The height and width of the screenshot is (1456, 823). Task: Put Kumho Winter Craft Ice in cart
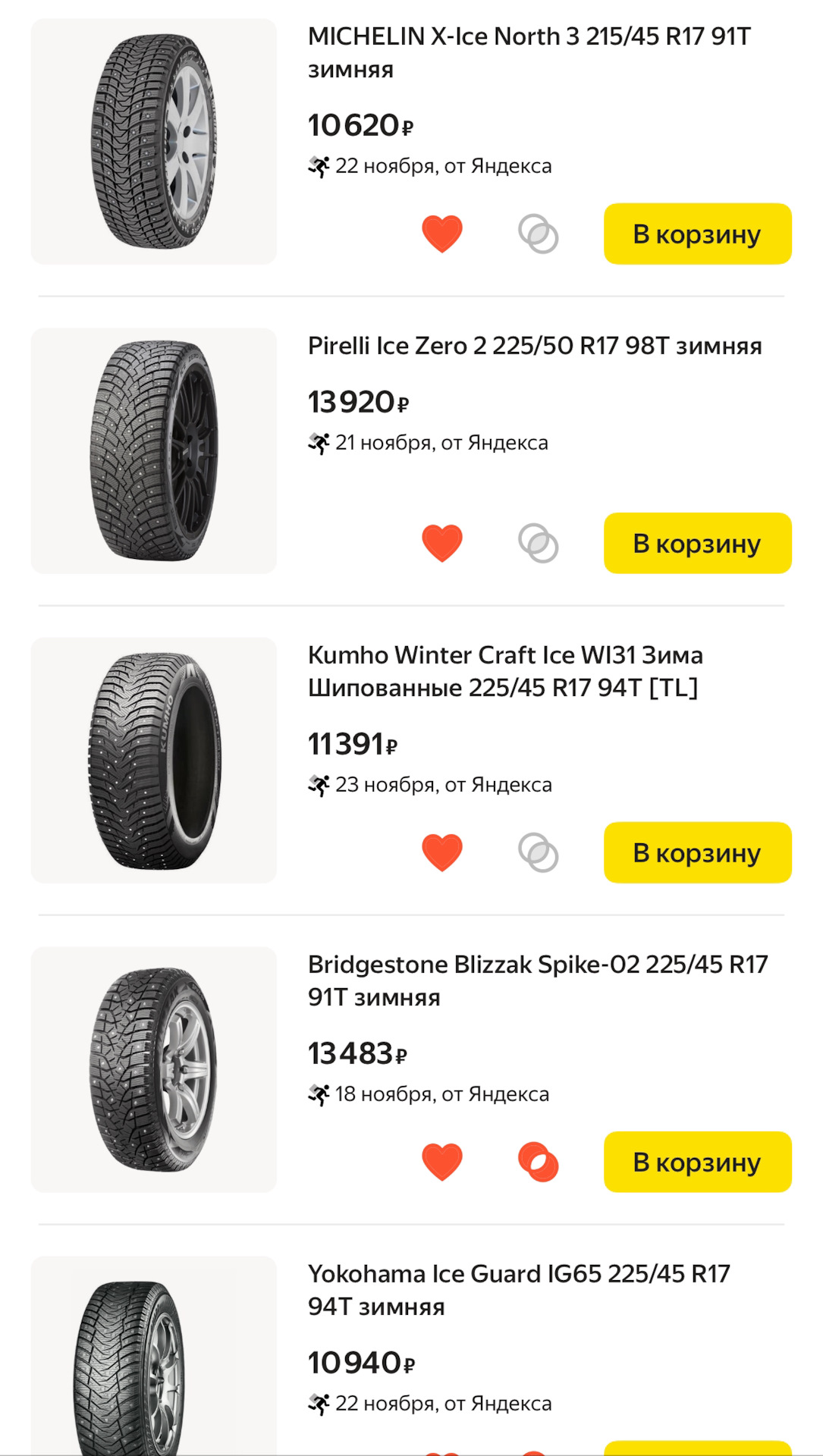coord(697,852)
